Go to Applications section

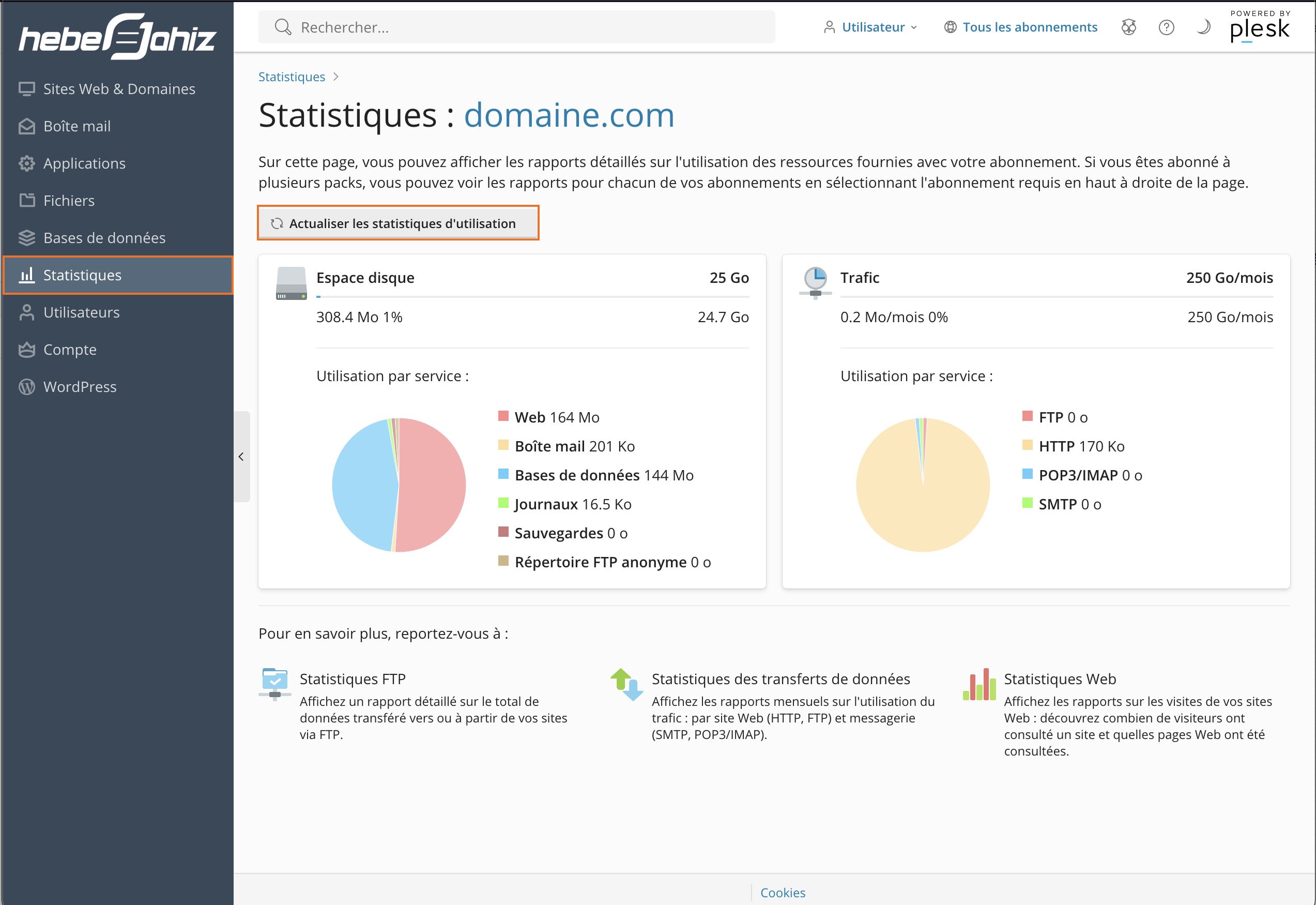(118, 163)
